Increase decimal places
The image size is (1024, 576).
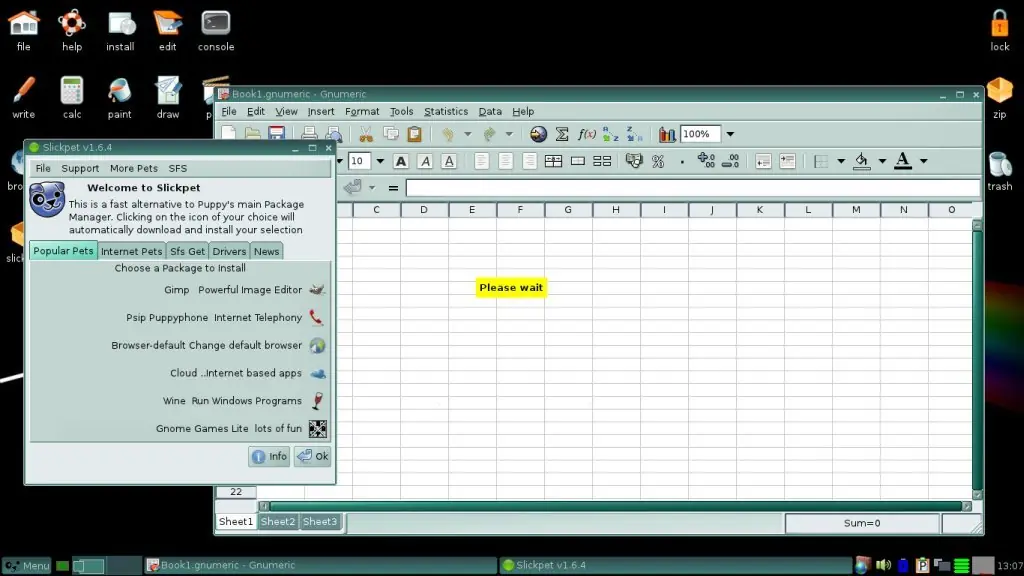[706, 161]
